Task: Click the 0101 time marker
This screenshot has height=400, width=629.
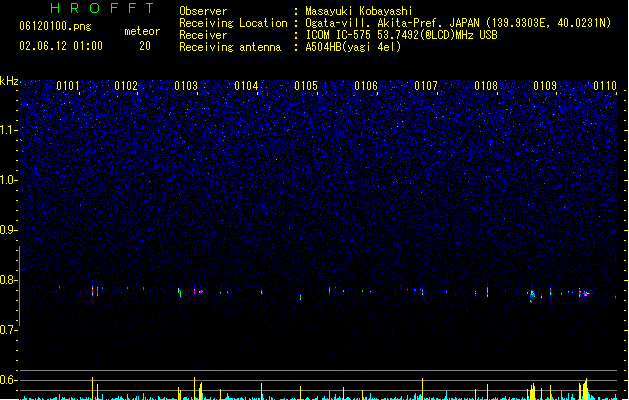Action: click(68, 86)
